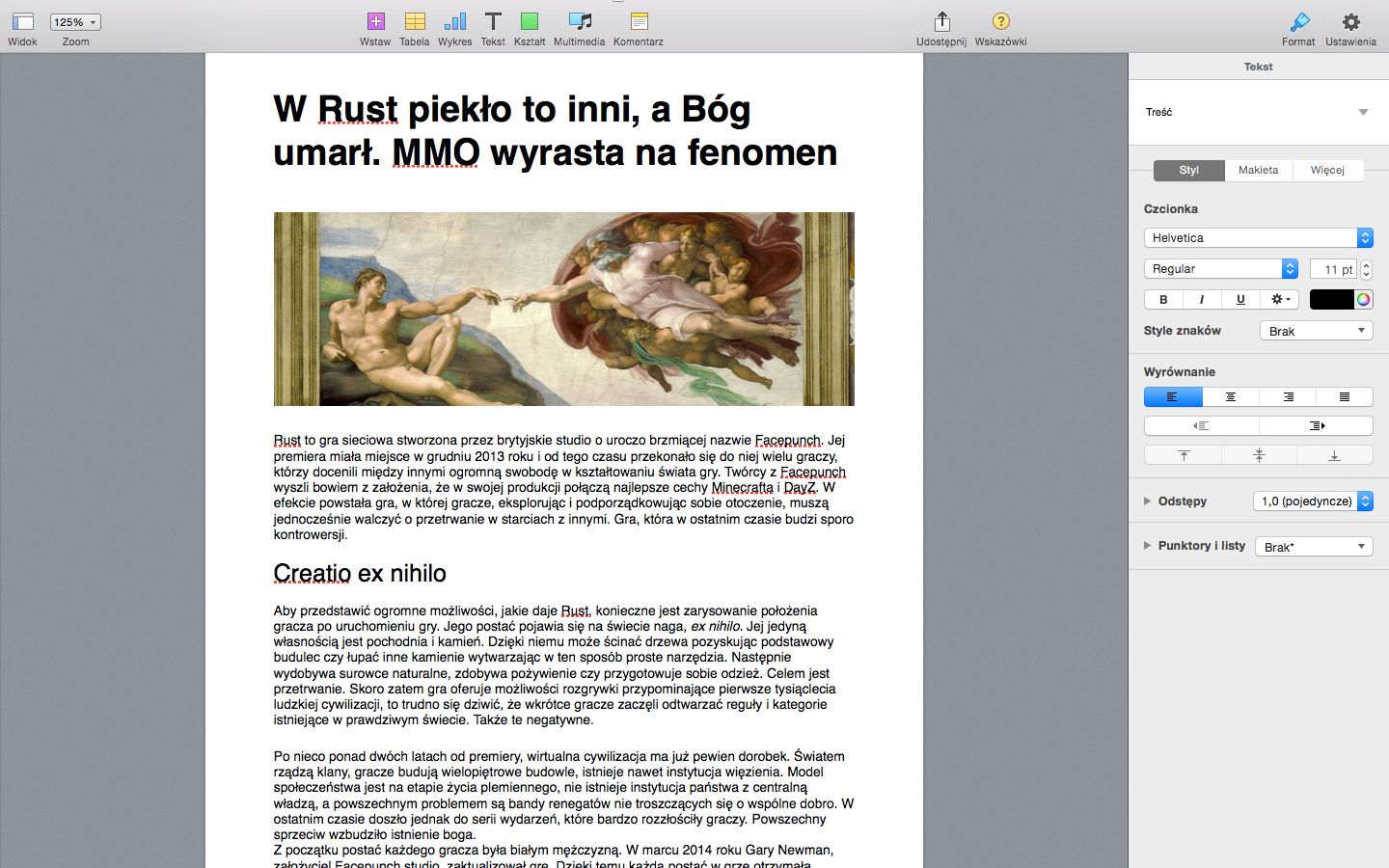Viewport: 1389px width, 868px height.
Task: Switch to the Więcej tab
Action: 1327,170
